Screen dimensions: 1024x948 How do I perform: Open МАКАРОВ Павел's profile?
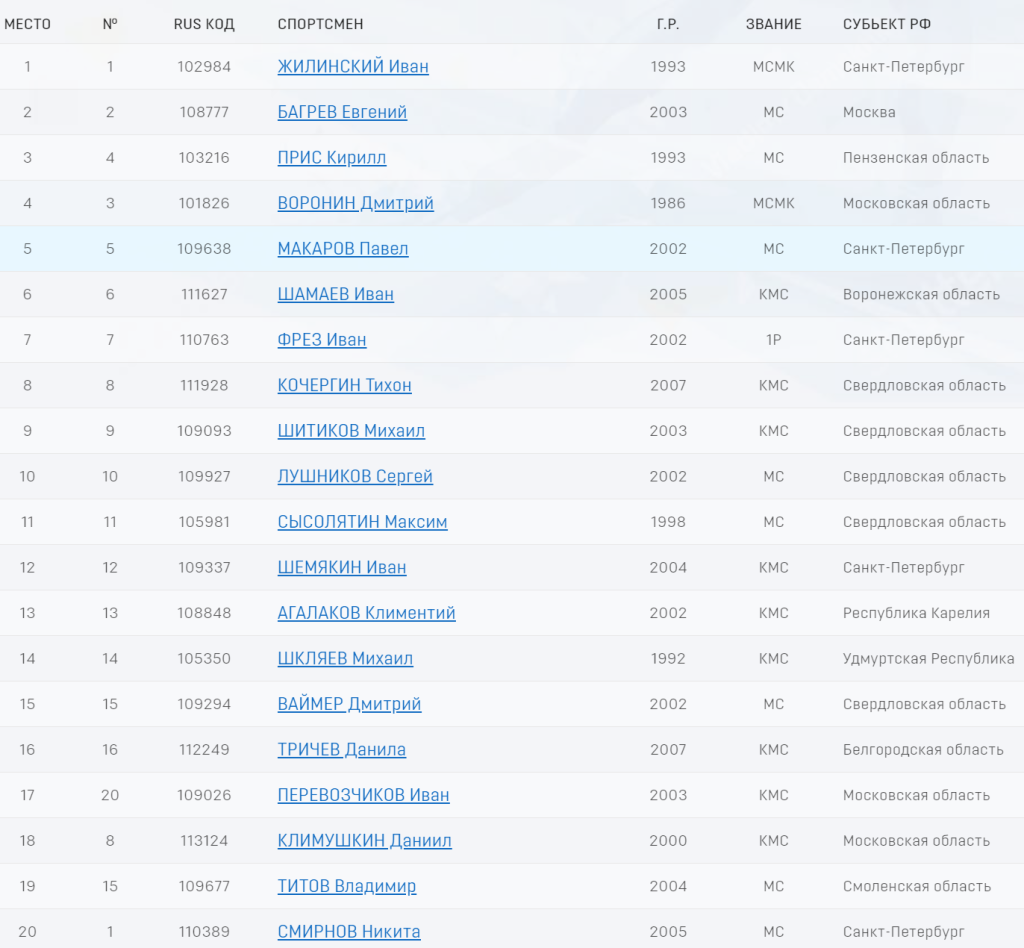coord(342,249)
